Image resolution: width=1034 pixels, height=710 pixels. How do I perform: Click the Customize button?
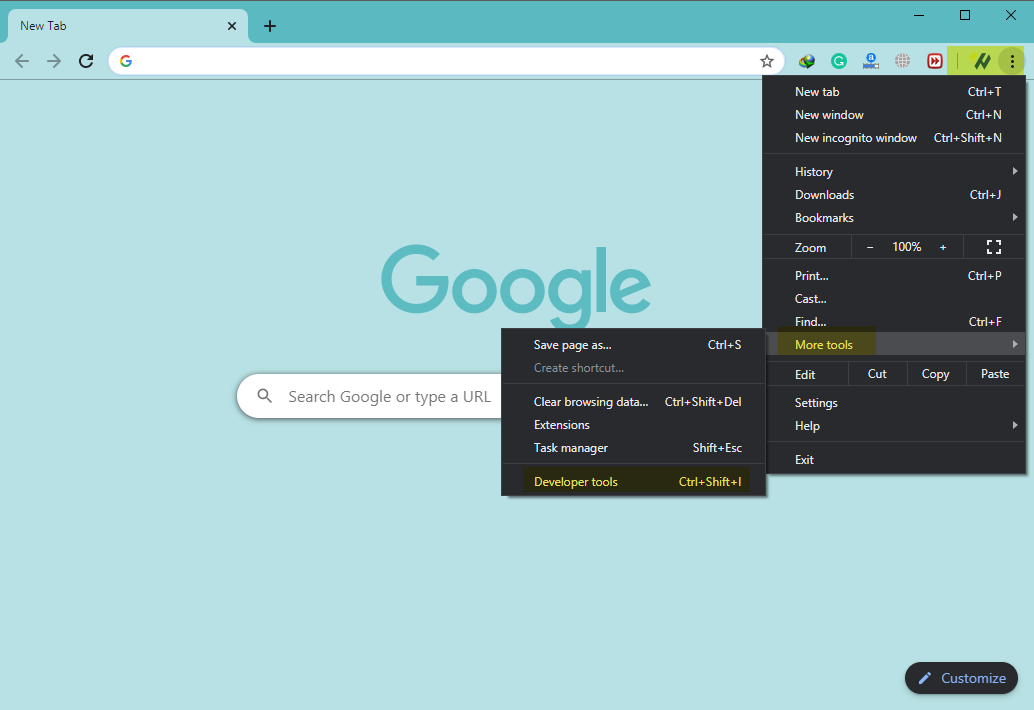point(961,678)
